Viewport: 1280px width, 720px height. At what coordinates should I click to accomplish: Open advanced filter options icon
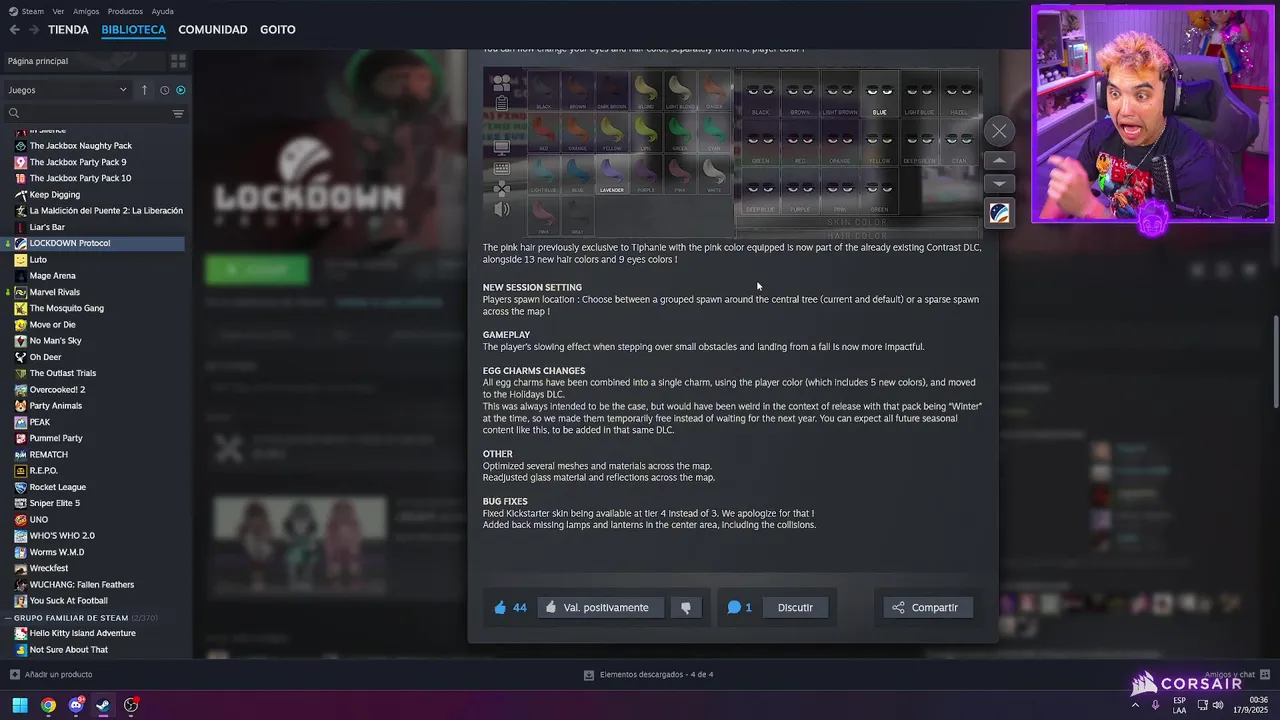[178, 113]
